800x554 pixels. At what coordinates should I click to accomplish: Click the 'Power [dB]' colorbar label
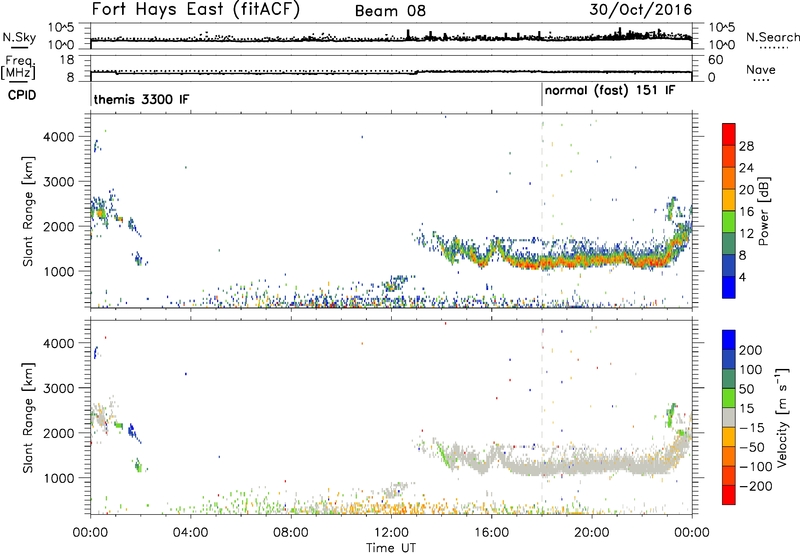pyautogui.click(x=763, y=211)
